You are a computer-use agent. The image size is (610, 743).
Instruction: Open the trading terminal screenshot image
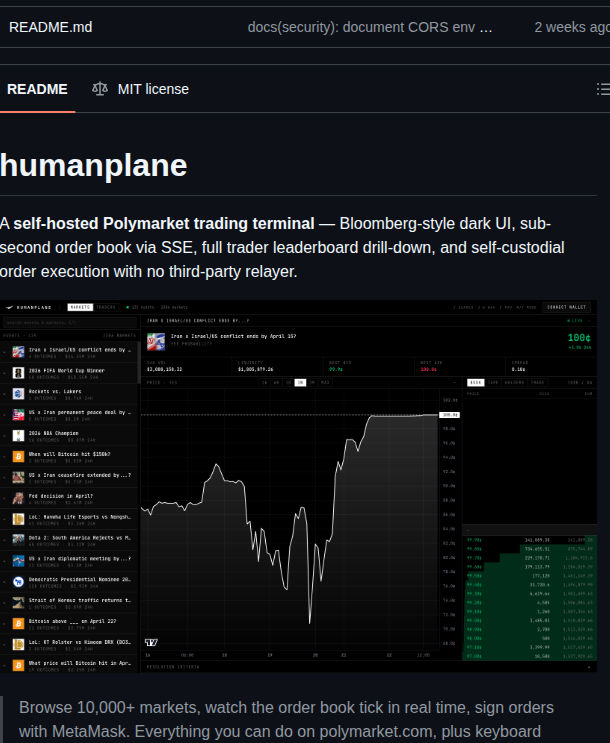[298, 486]
